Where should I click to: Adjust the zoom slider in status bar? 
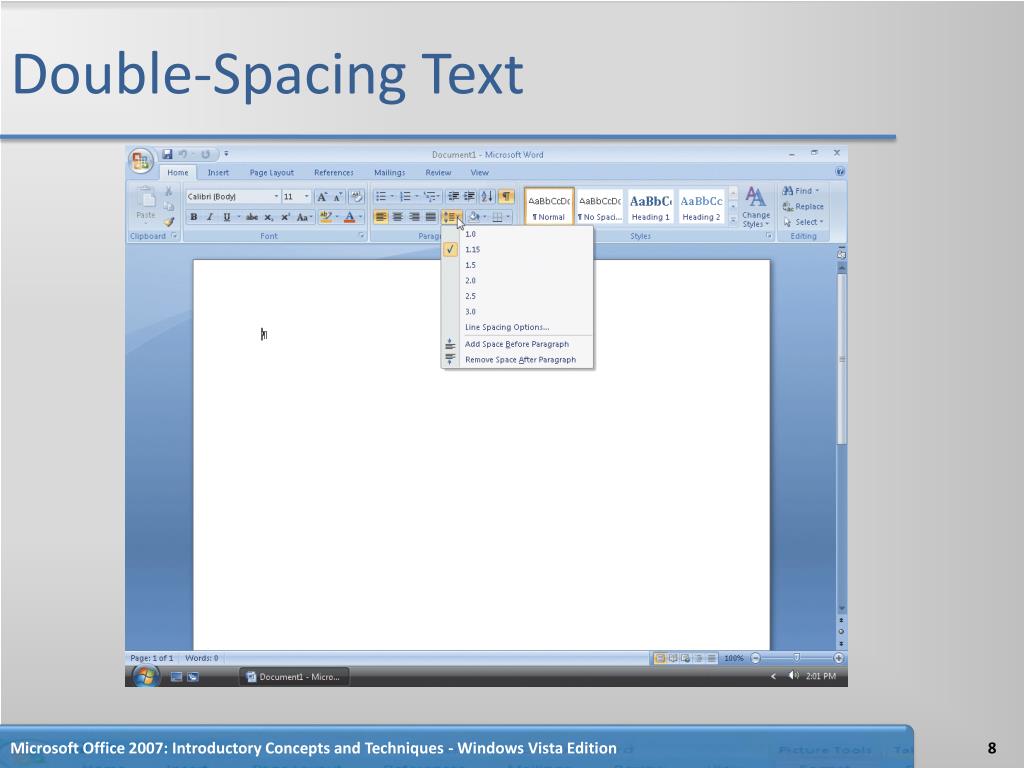(x=797, y=658)
